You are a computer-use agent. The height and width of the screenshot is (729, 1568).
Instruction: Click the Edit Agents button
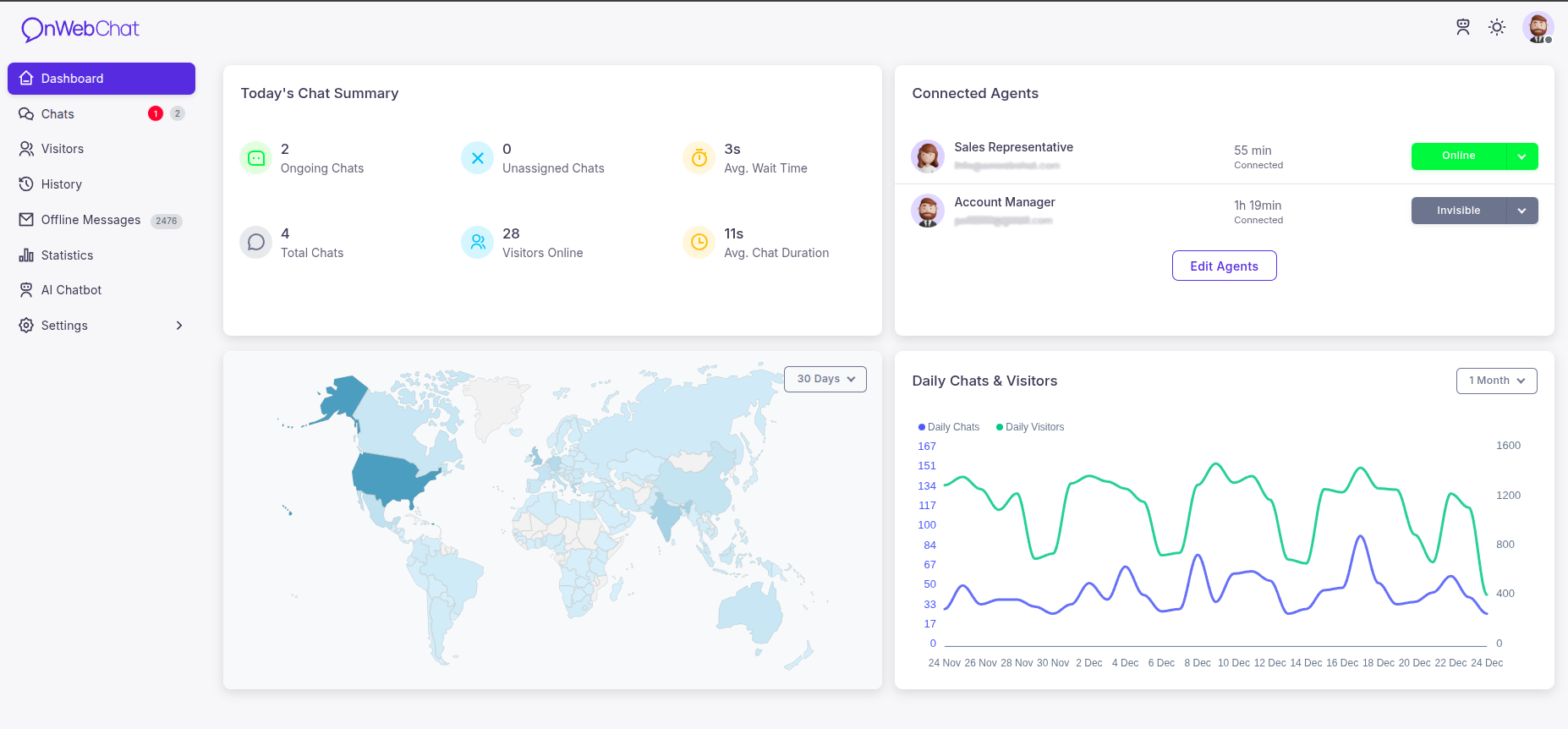pos(1223,266)
